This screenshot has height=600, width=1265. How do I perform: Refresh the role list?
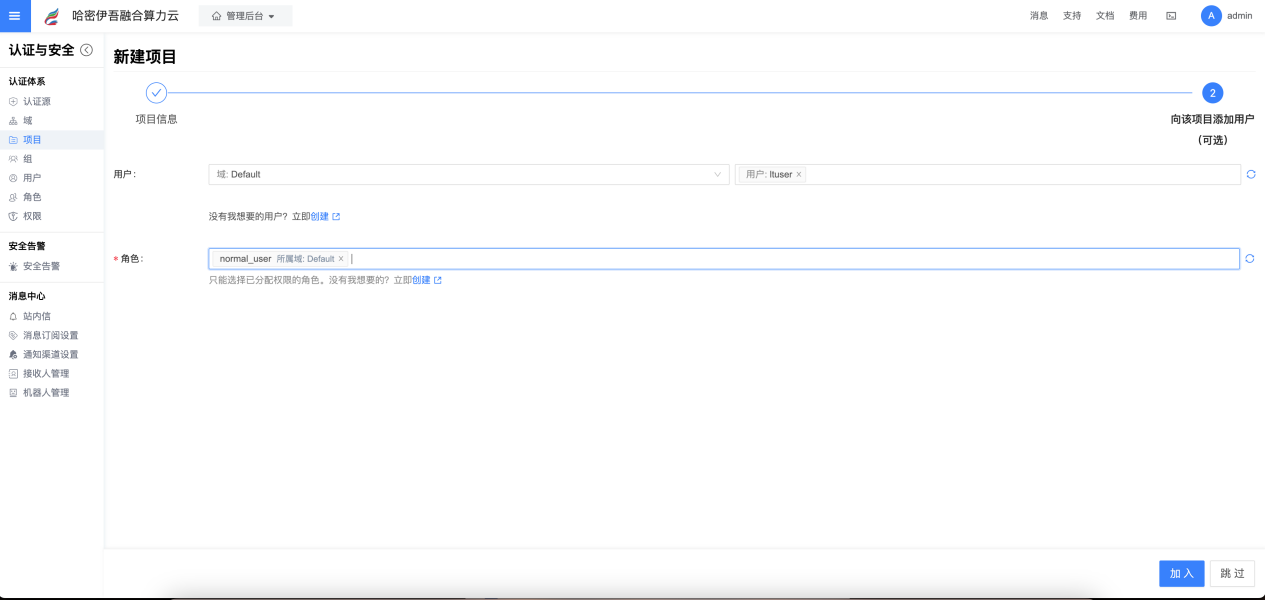coord(1250,259)
